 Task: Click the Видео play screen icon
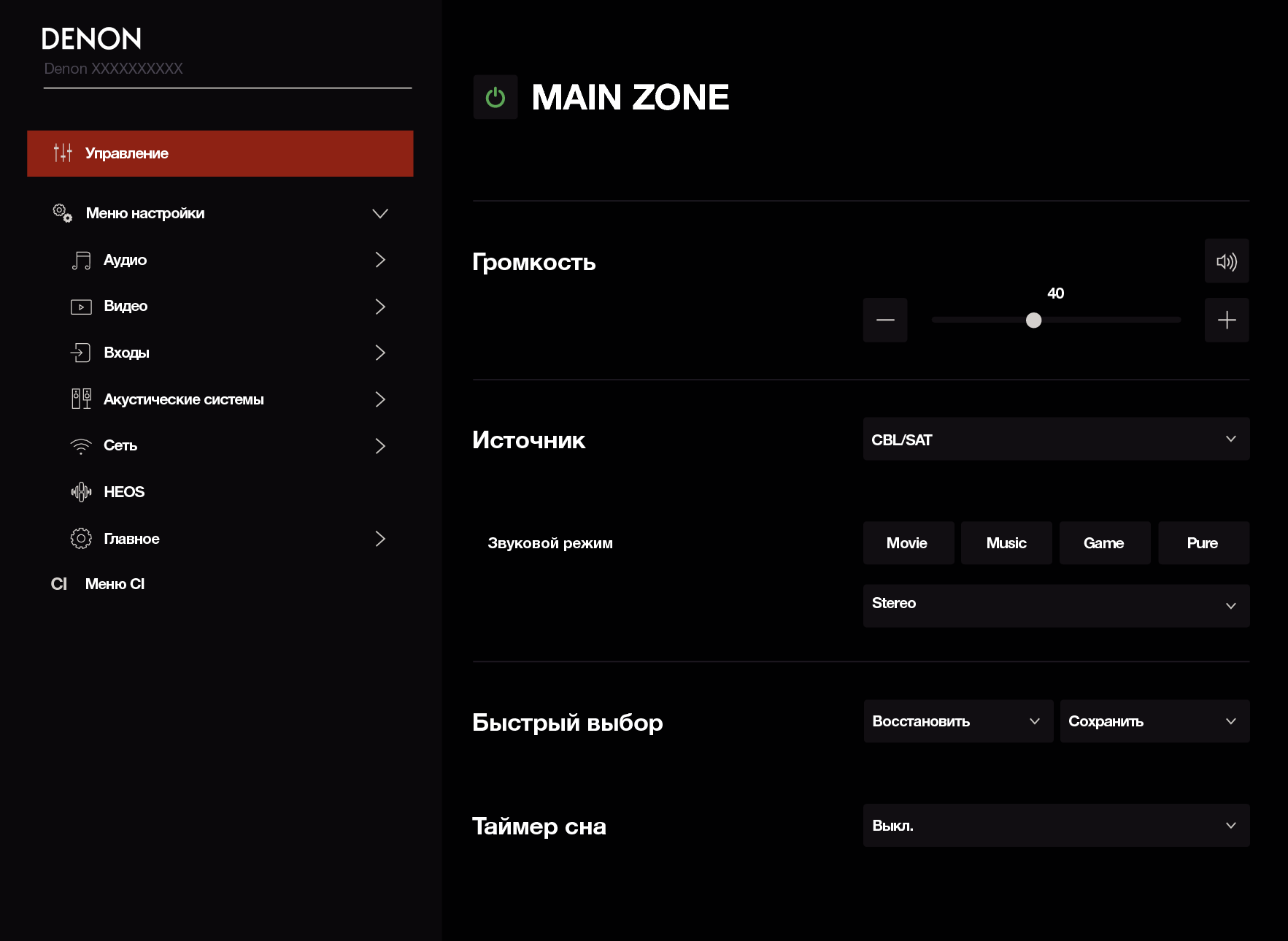81,307
